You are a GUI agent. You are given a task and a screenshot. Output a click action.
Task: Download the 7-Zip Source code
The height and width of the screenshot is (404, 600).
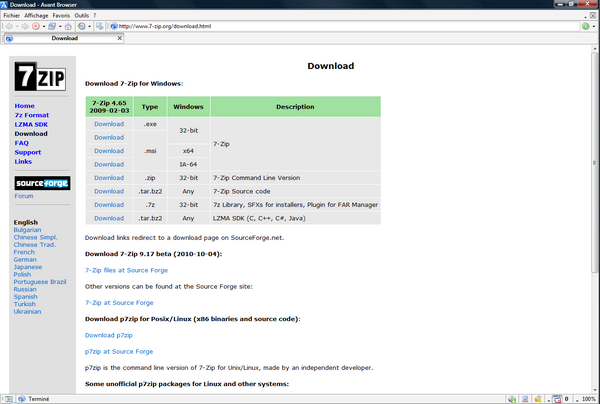(109, 191)
